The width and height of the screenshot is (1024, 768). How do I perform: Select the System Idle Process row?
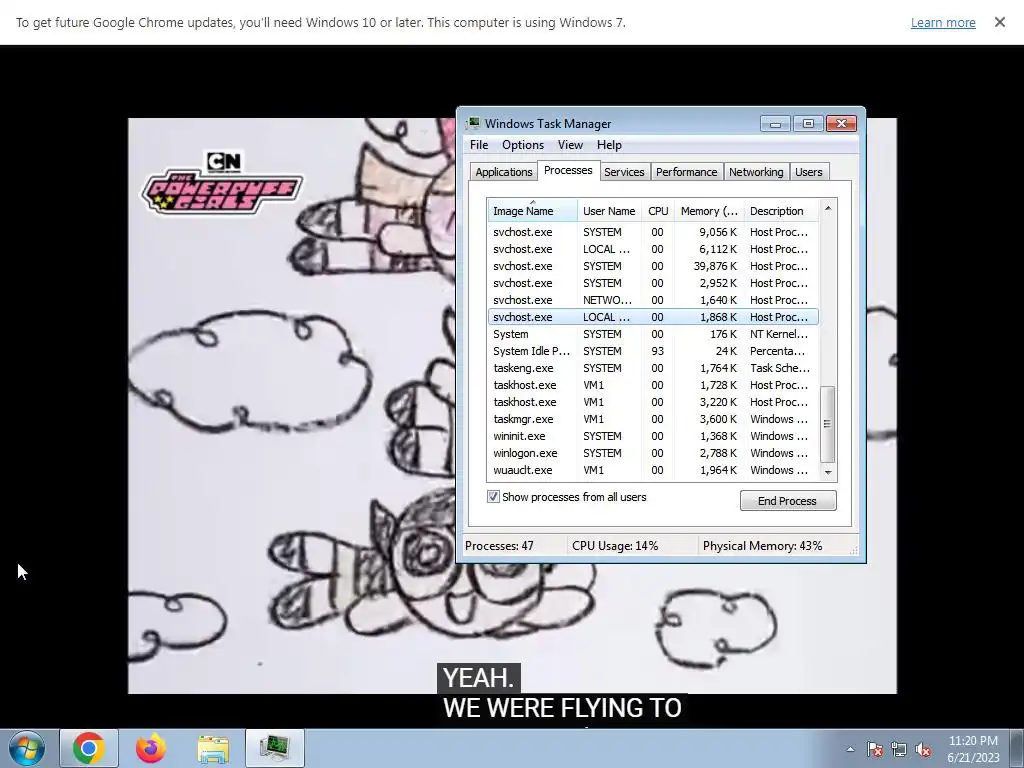[653, 351]
